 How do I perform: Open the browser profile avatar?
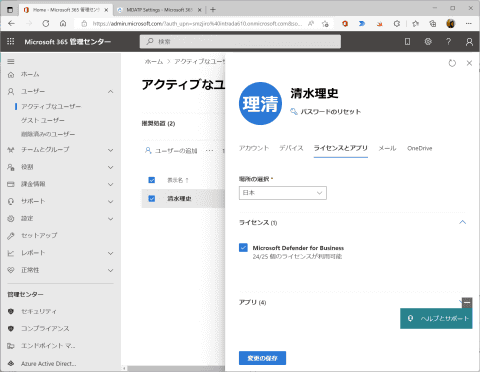coord(451,24)
